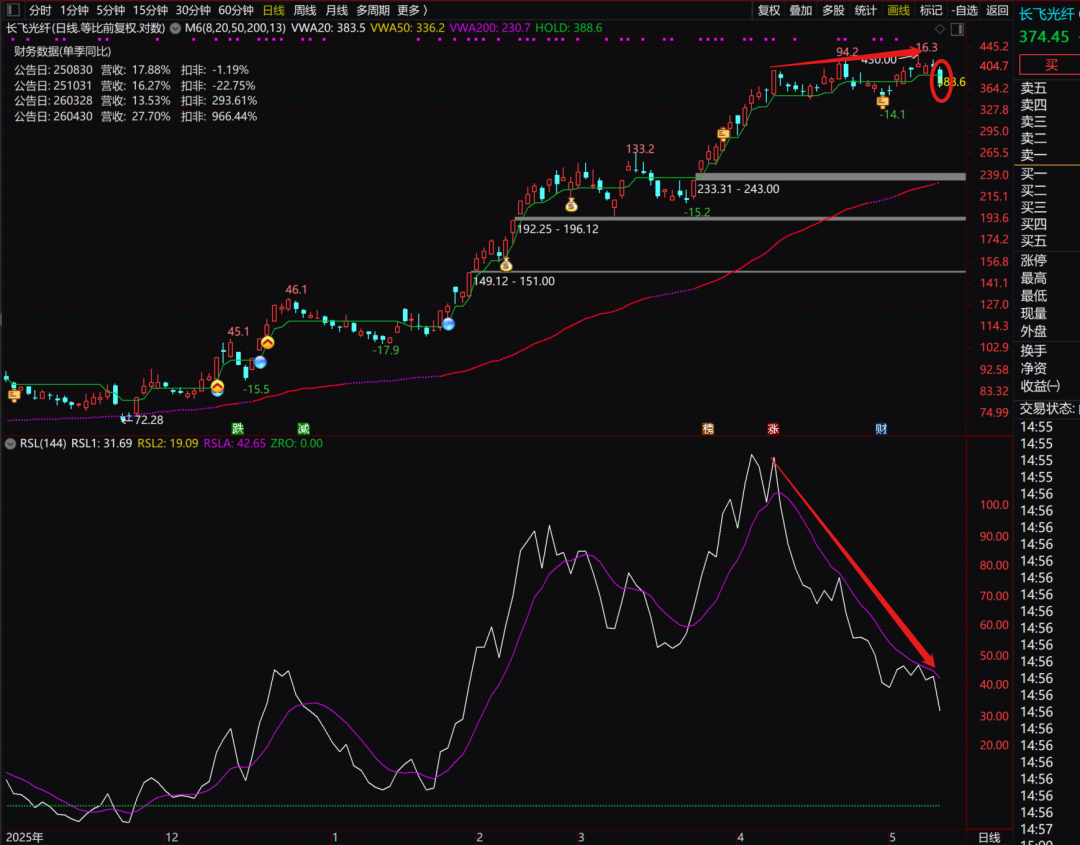This screenshot has width=1080, height=845.
Task: Click the 日线 period label at the bottom right
Action: tap(989, 837)
